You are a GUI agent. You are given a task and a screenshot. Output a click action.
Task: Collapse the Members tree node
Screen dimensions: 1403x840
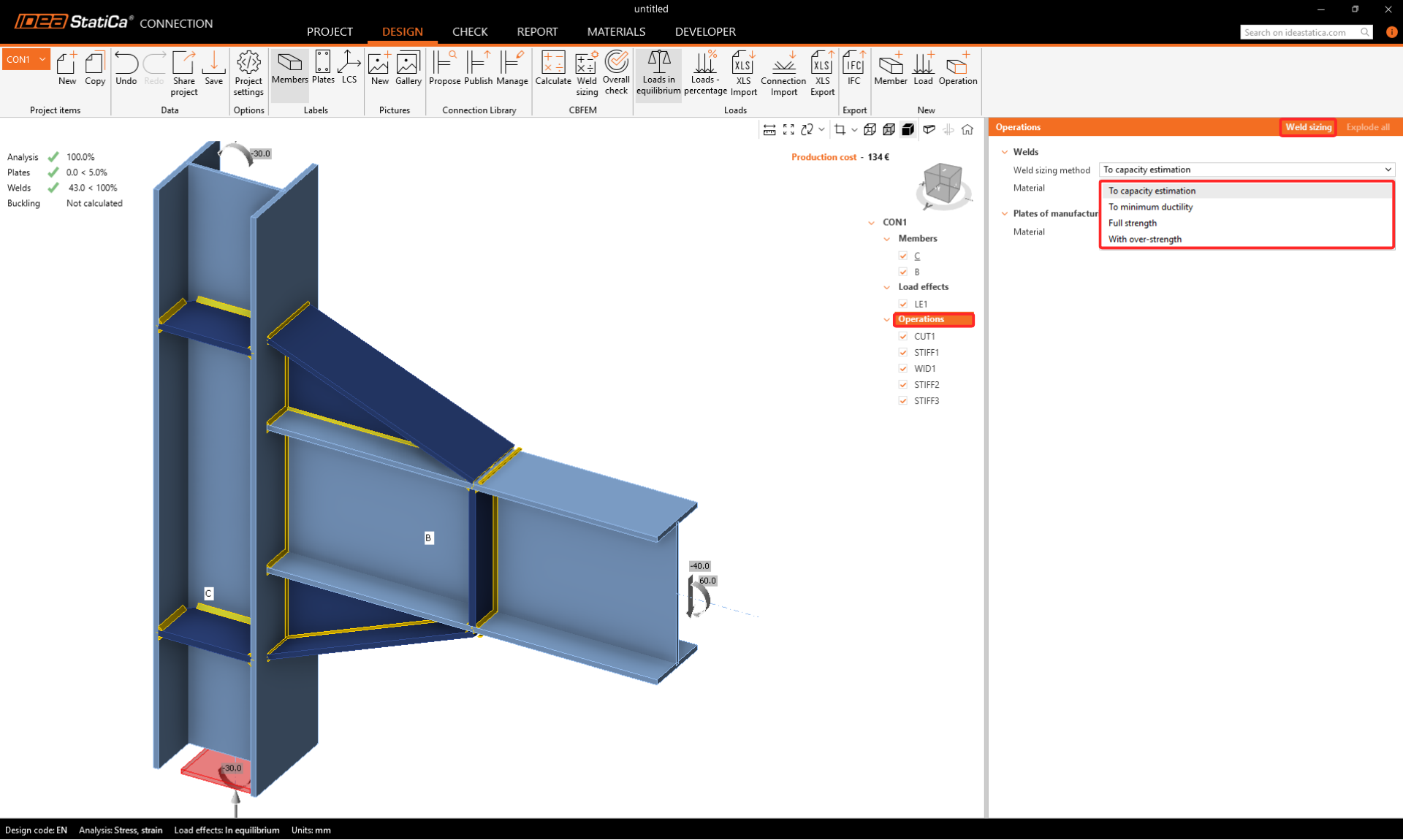[887, 239]
